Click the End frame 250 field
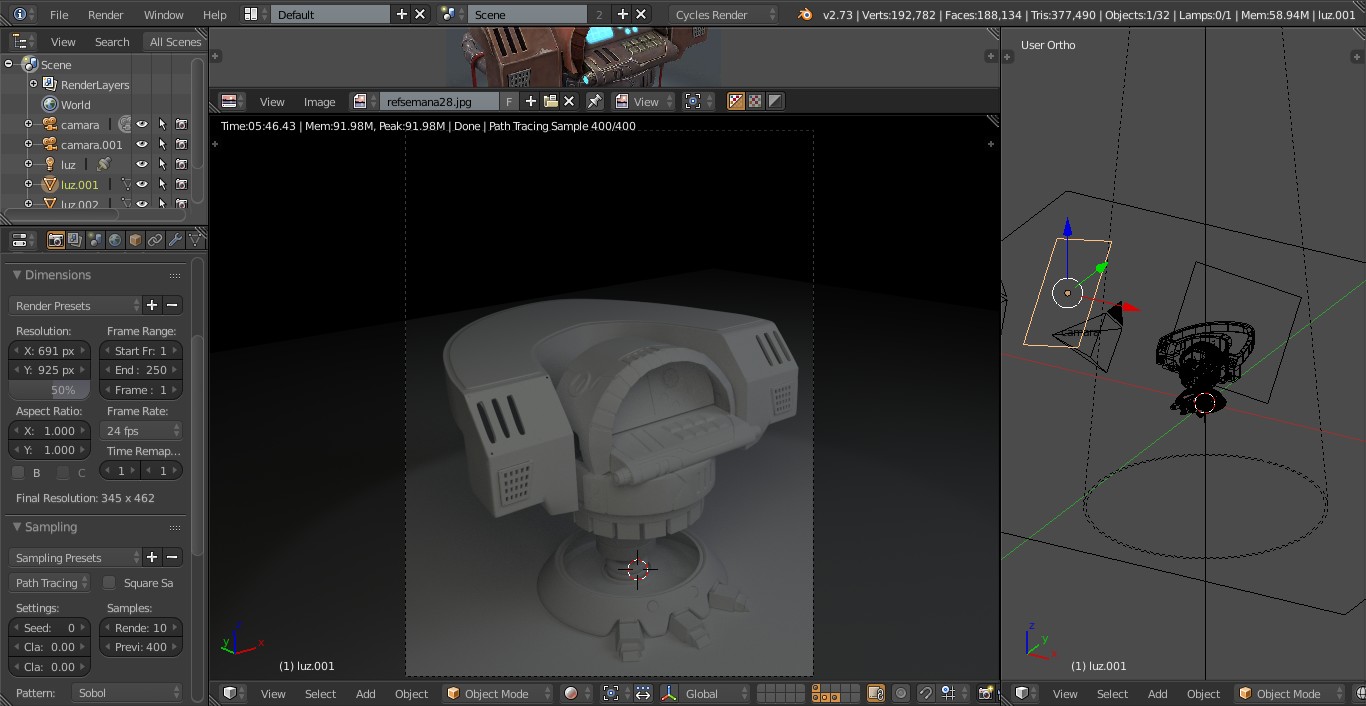The height and width of the screenshot is (706, 1366). pos(141,370)
